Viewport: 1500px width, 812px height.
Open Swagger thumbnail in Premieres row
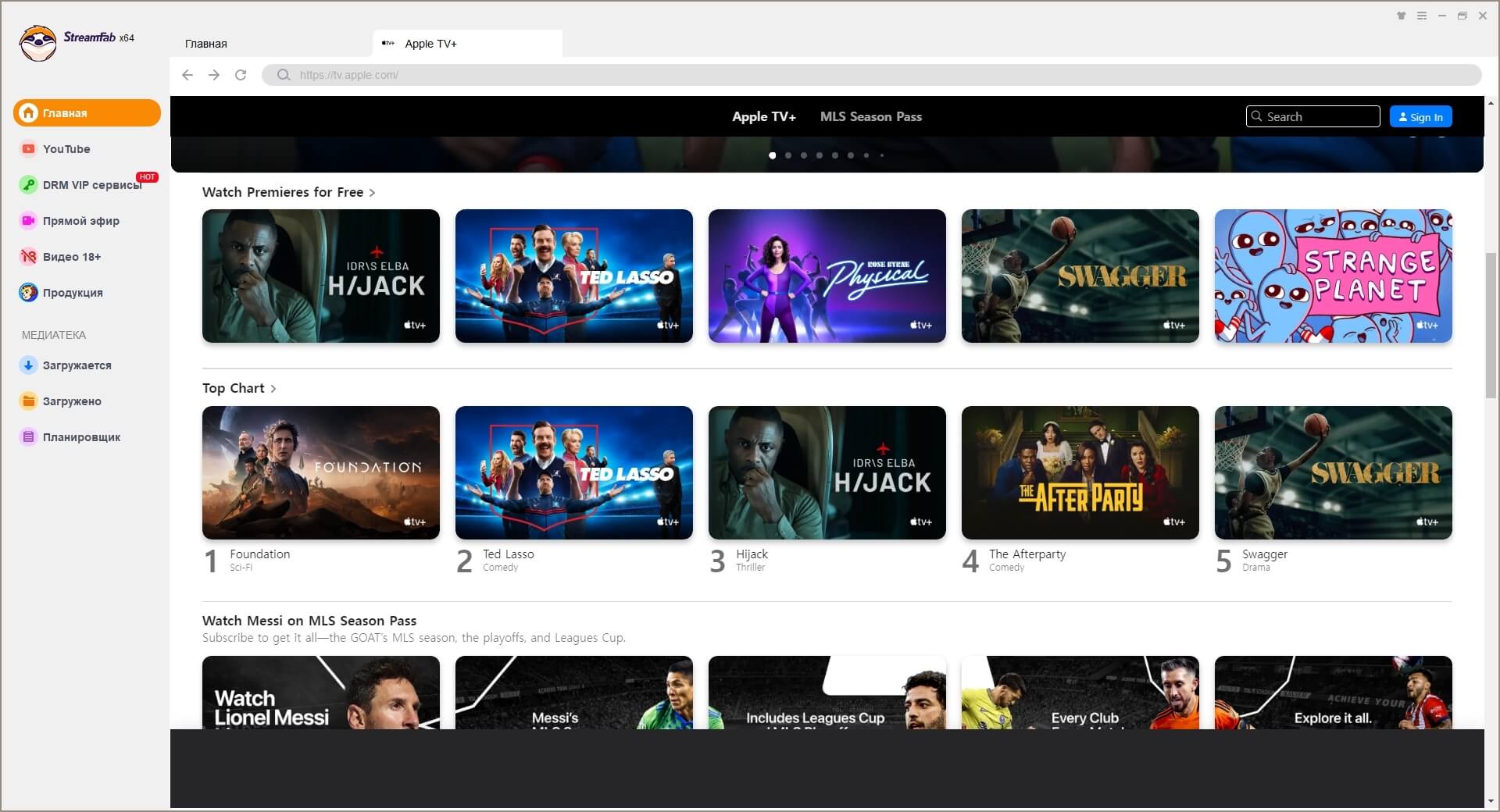(1080, 276)
